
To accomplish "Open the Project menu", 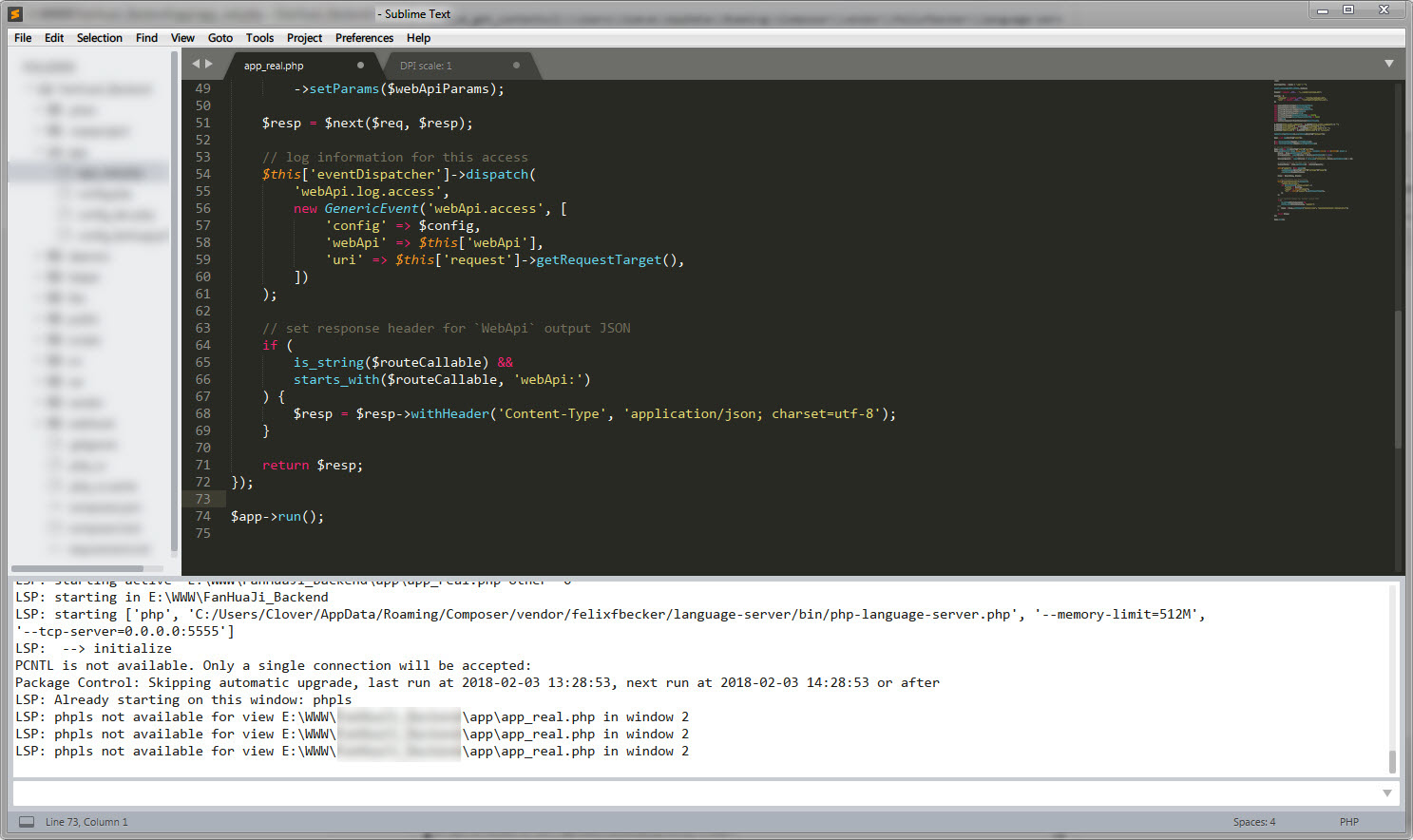I will [x=304, y=38].
